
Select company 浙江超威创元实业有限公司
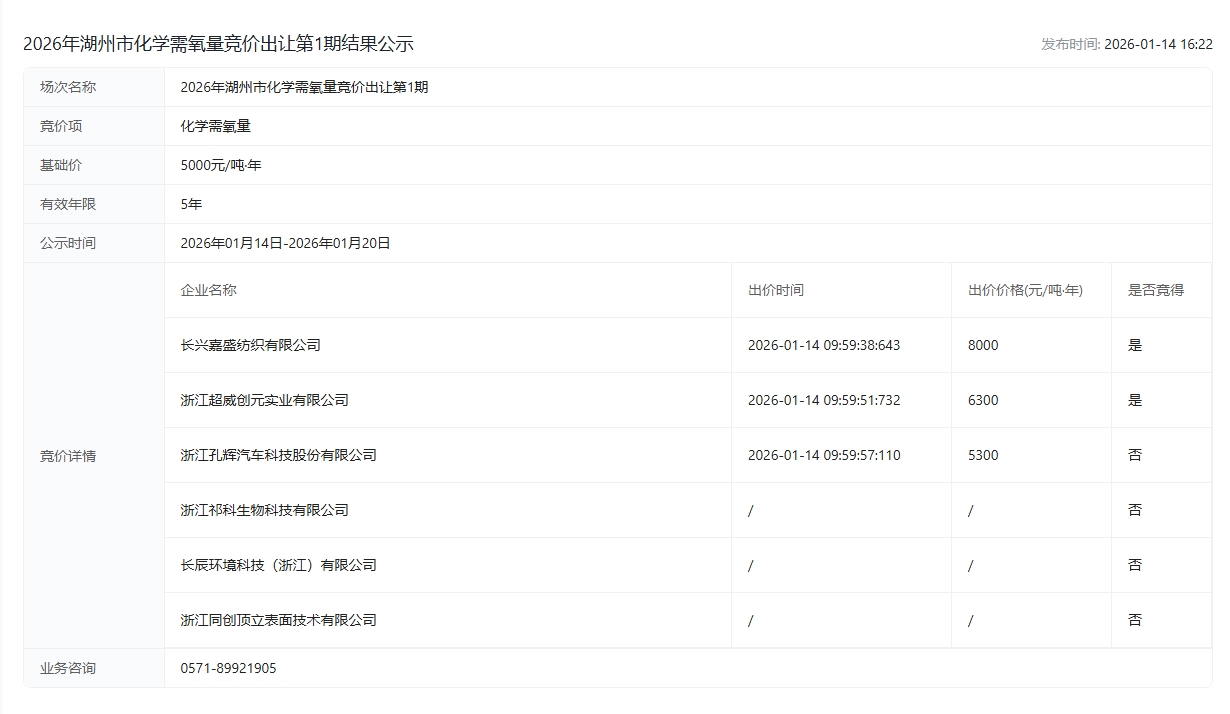(x=264, y=400)
